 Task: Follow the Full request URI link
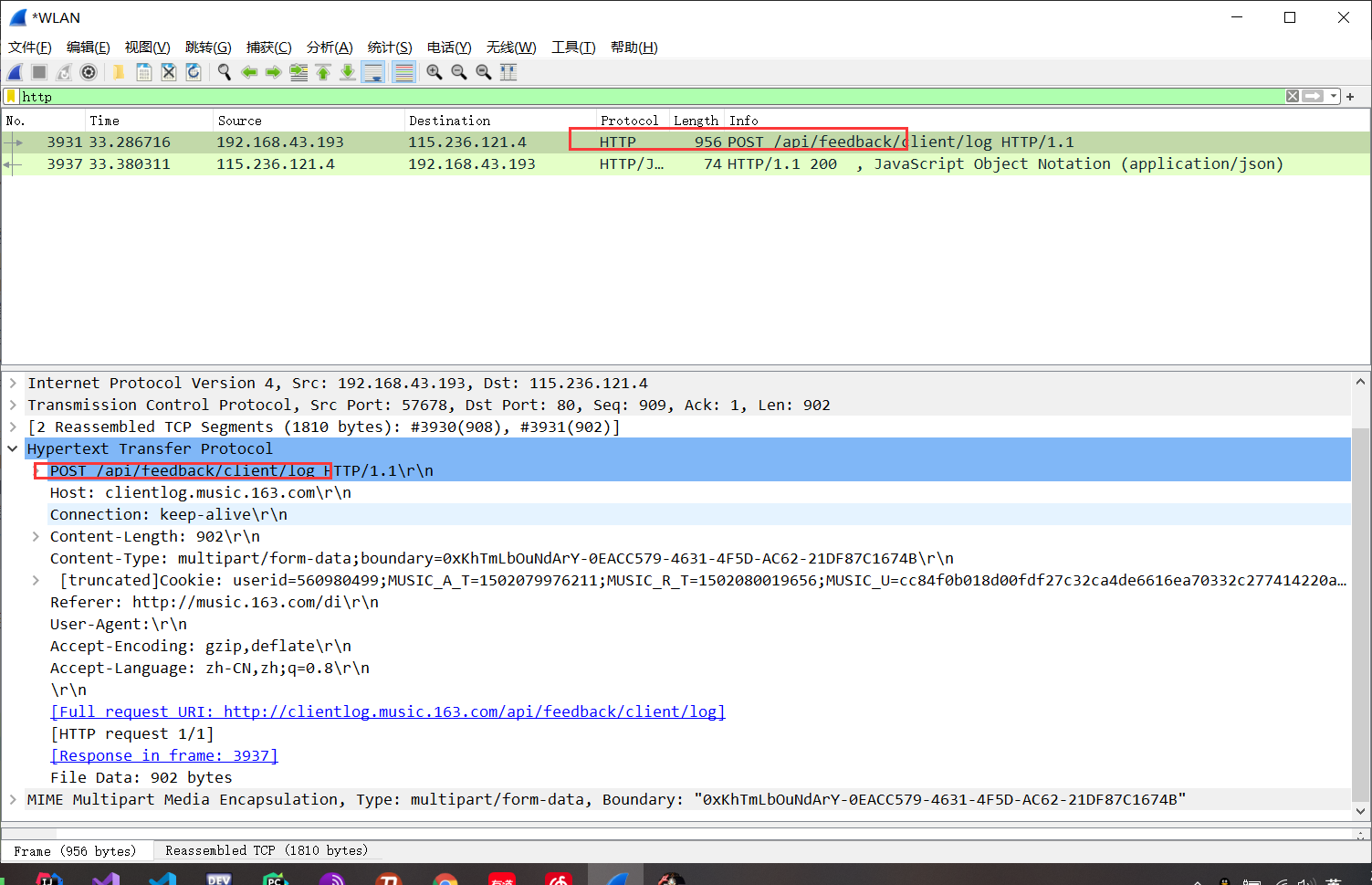tap(388, 712)
